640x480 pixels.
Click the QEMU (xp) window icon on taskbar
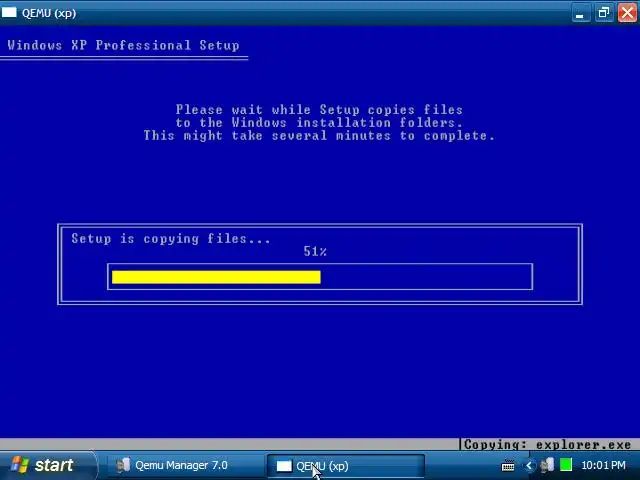point(284,466)
